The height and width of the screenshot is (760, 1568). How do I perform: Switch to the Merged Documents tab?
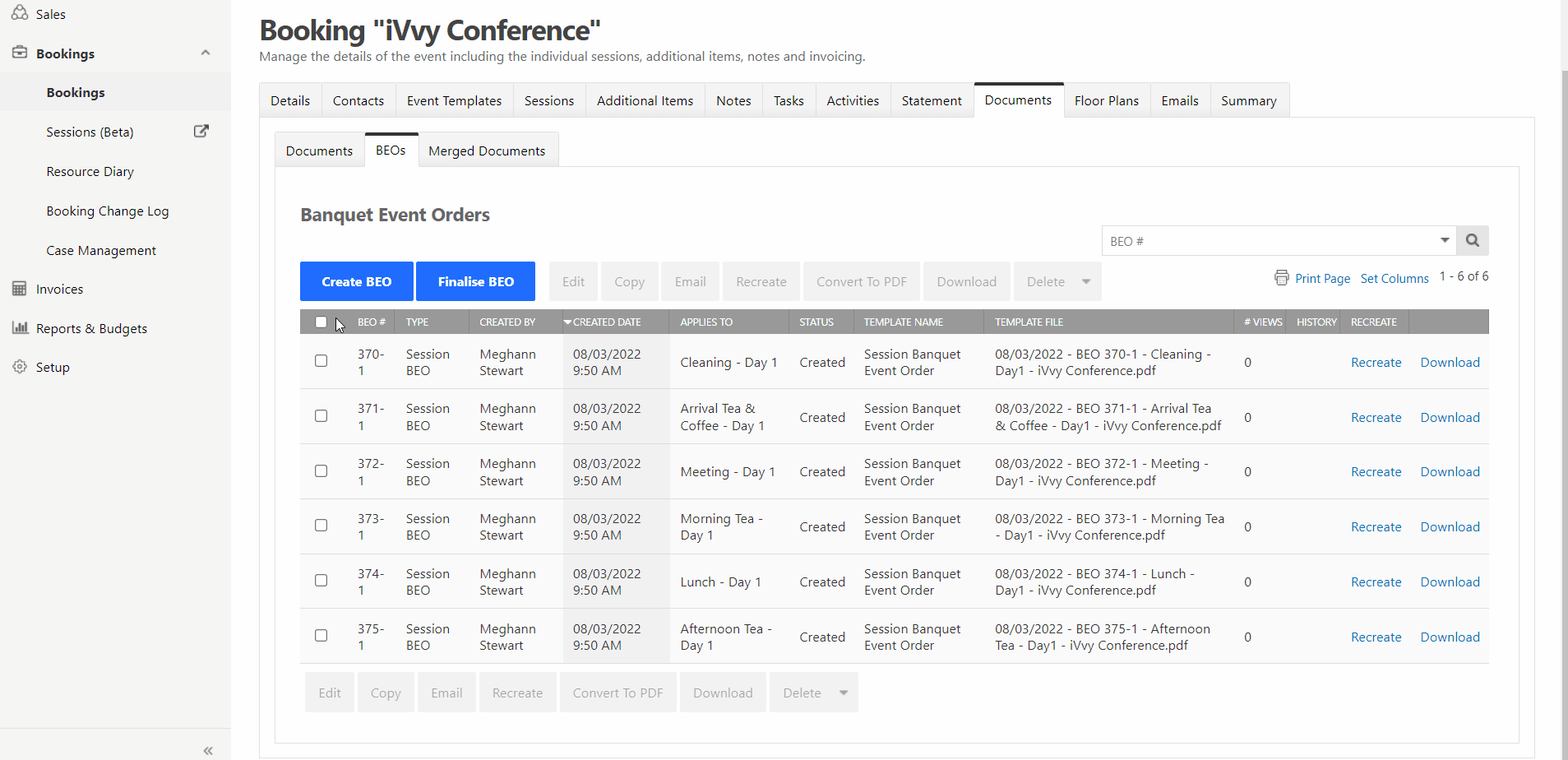[x=487, y=151]
